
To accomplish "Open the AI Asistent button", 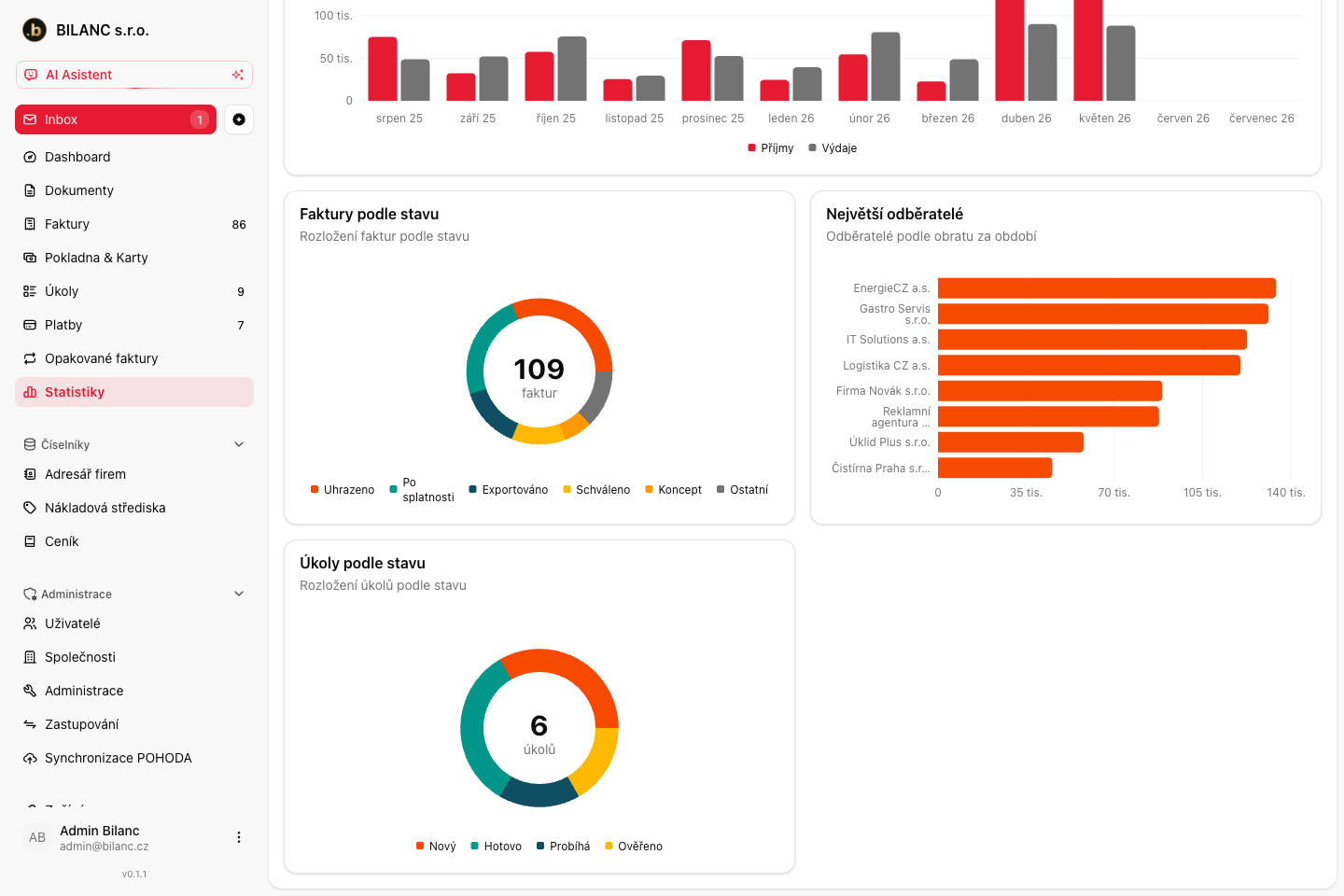I will click(x=134, y=75).
